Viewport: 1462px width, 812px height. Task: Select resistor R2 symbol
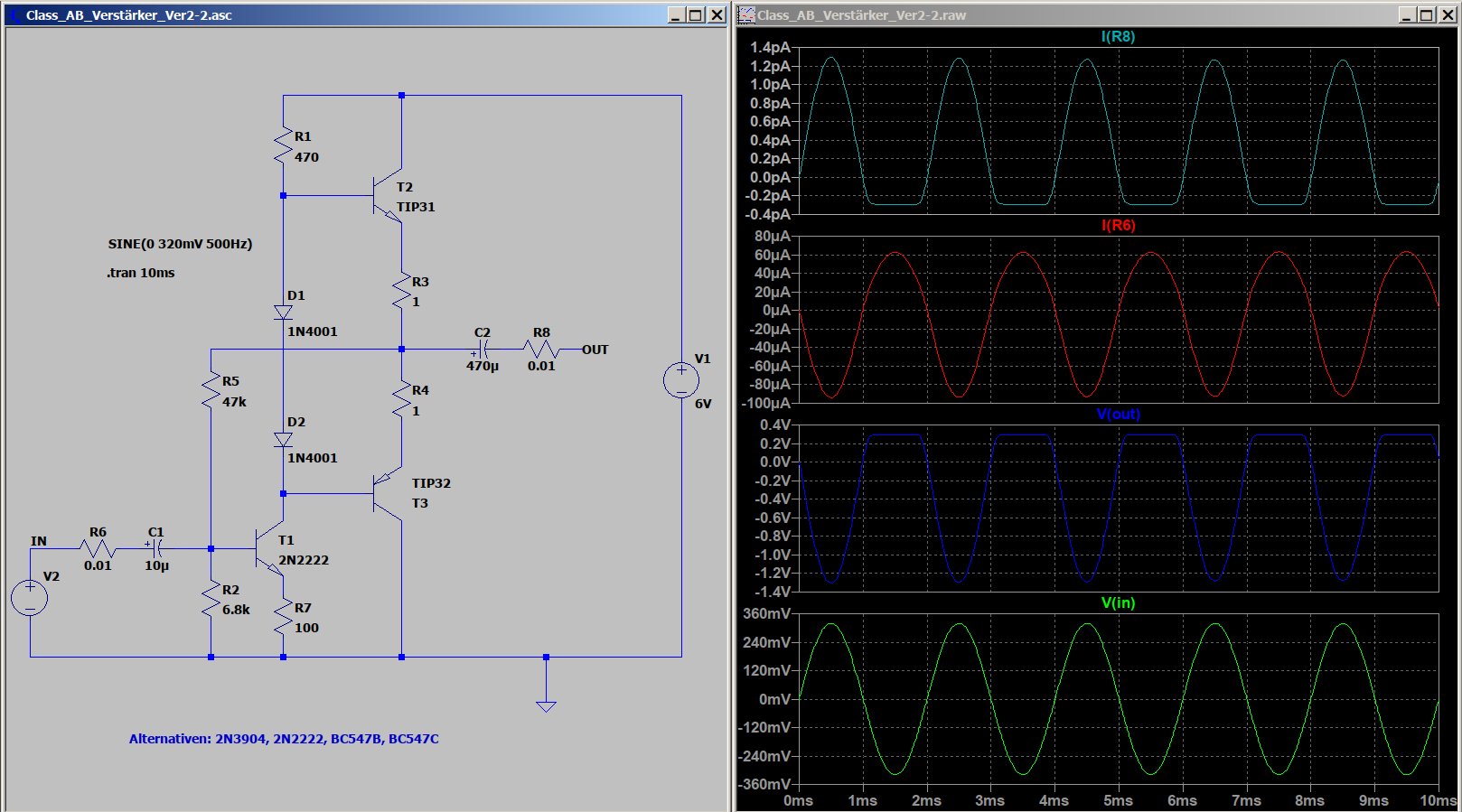(211, 599)
